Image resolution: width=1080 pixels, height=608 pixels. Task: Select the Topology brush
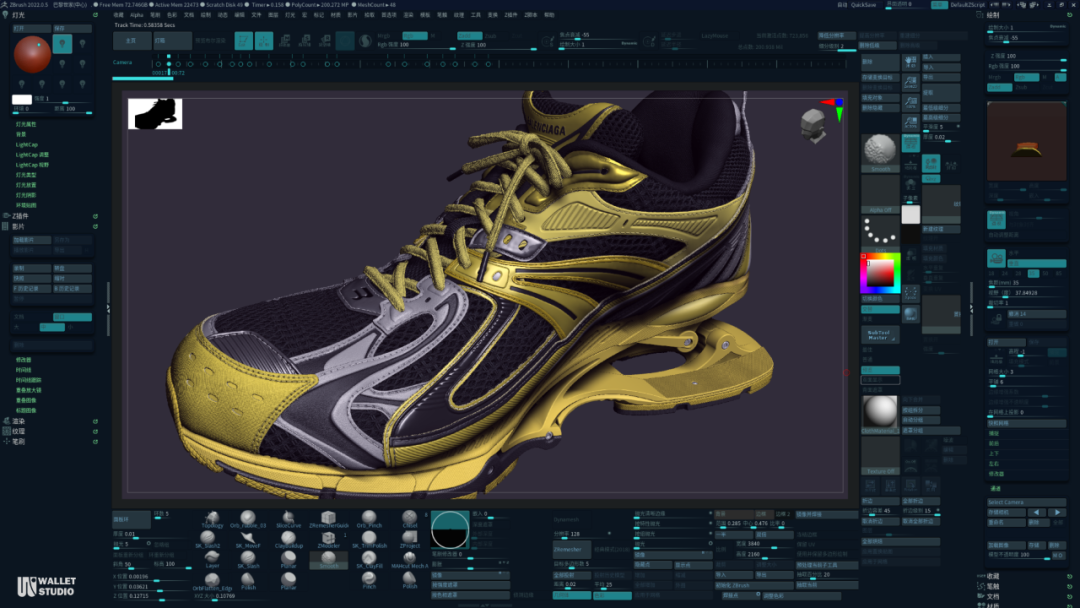212,518
